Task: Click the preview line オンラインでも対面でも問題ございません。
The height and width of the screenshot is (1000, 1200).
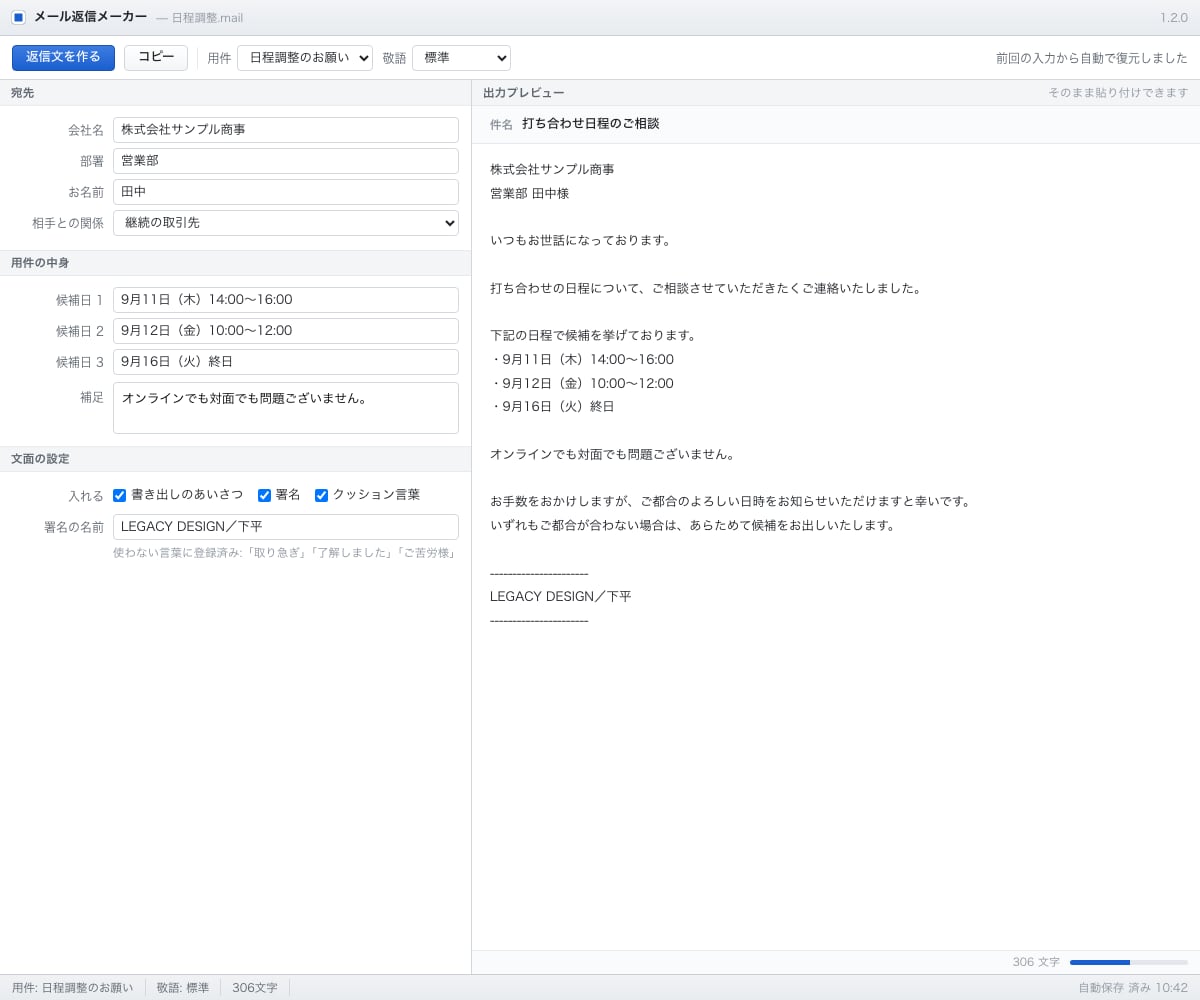Action: 614,455
